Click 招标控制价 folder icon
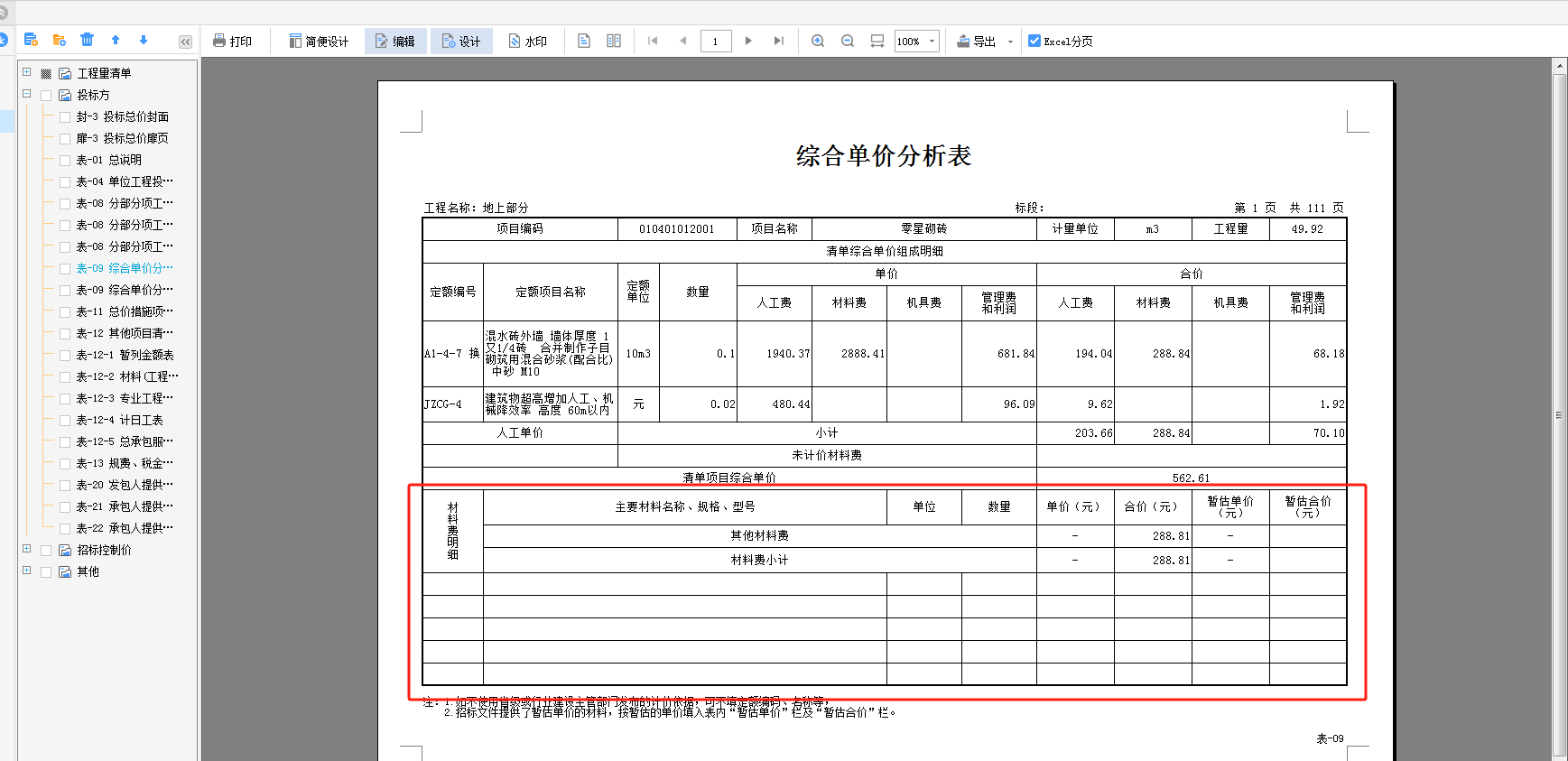This screenshot has height=761, width=1568. 65,550
